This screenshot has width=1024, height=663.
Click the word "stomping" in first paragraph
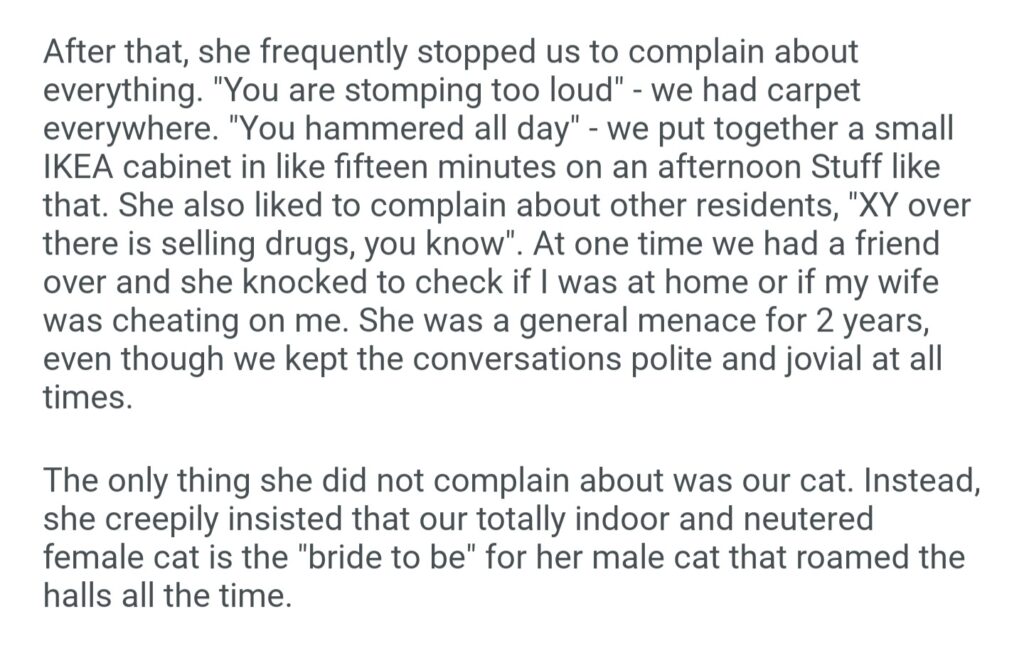(x=366, y=90)
